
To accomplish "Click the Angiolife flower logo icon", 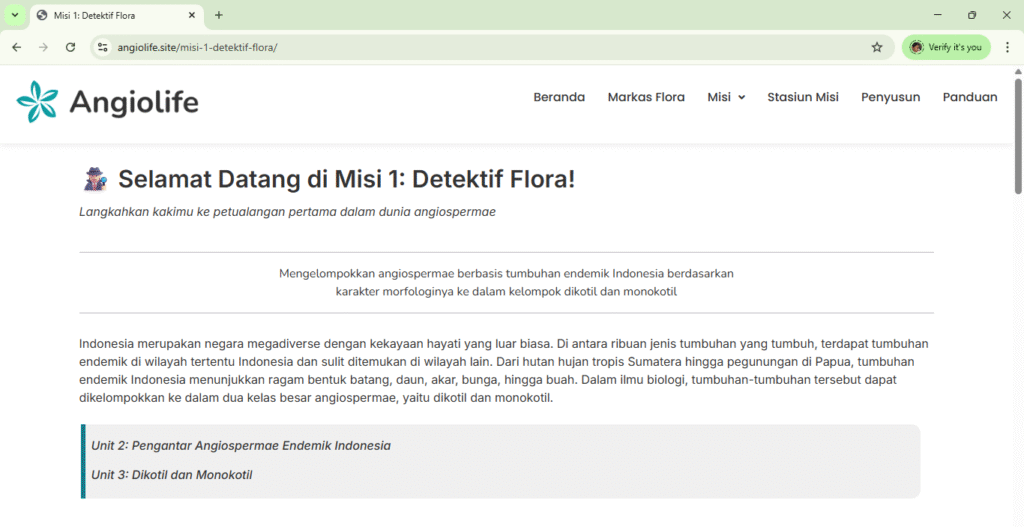I will coord(37,102).
